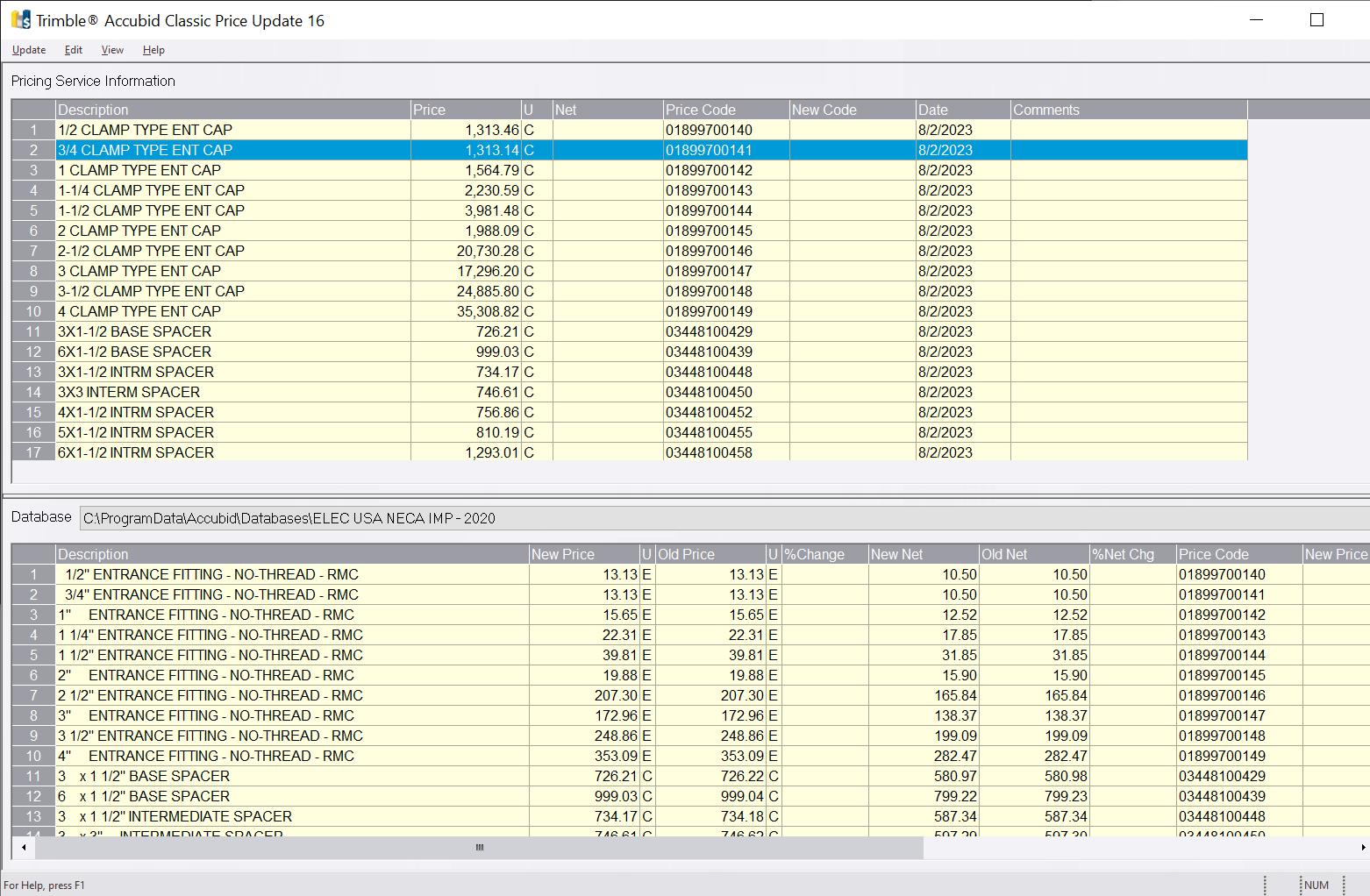Maximize the Accubid window

pyautogui.click(x=1316, y=20)
